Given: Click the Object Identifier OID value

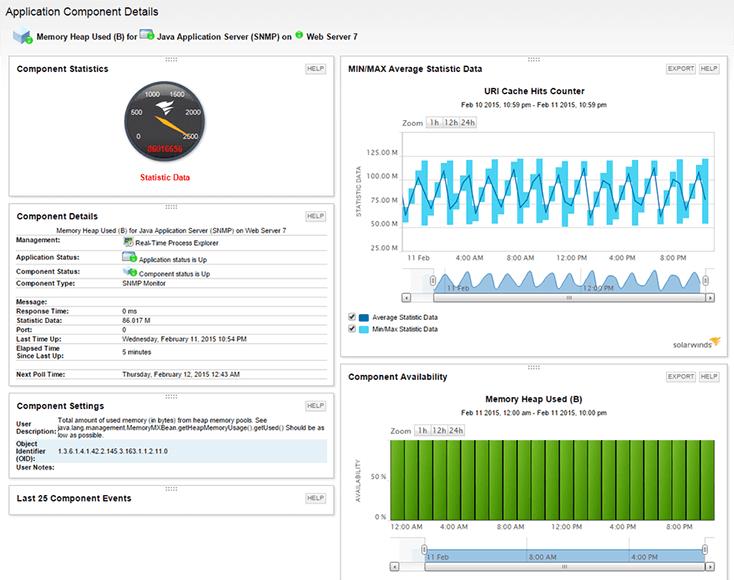Looking at the screenshot, I should point(113,451).
